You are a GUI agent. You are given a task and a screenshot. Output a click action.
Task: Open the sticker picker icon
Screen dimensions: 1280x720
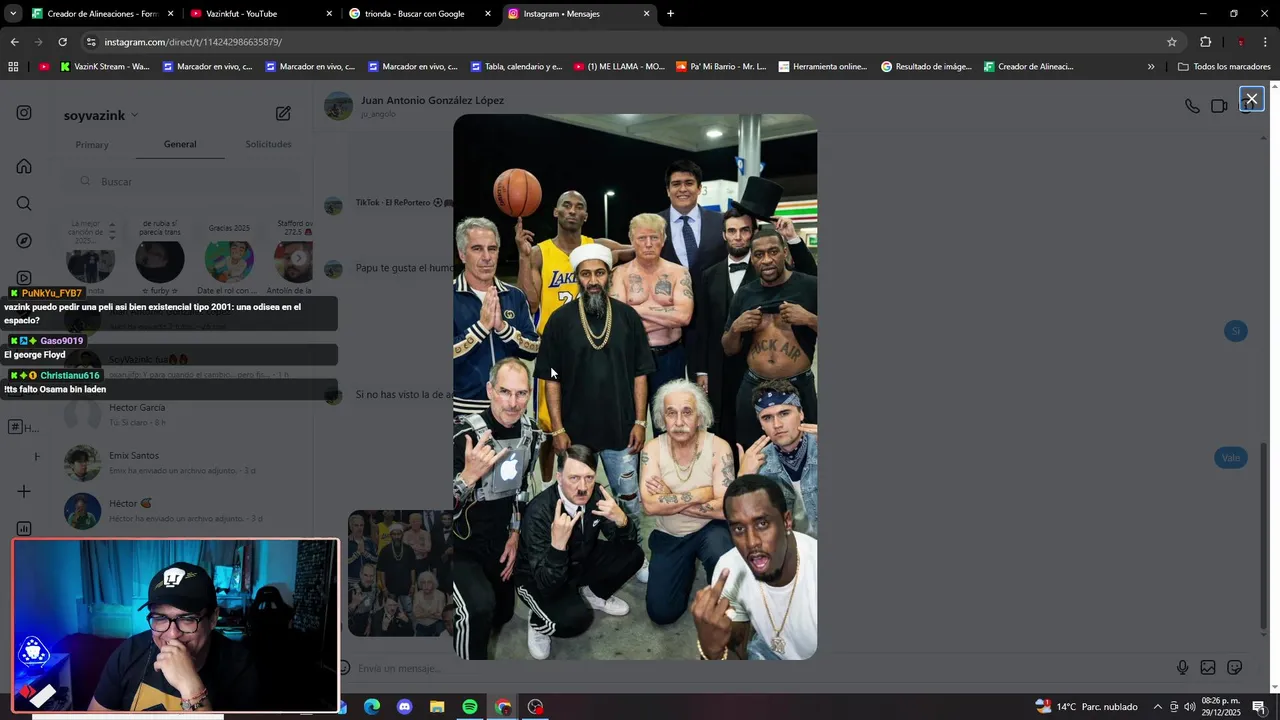1235,667
